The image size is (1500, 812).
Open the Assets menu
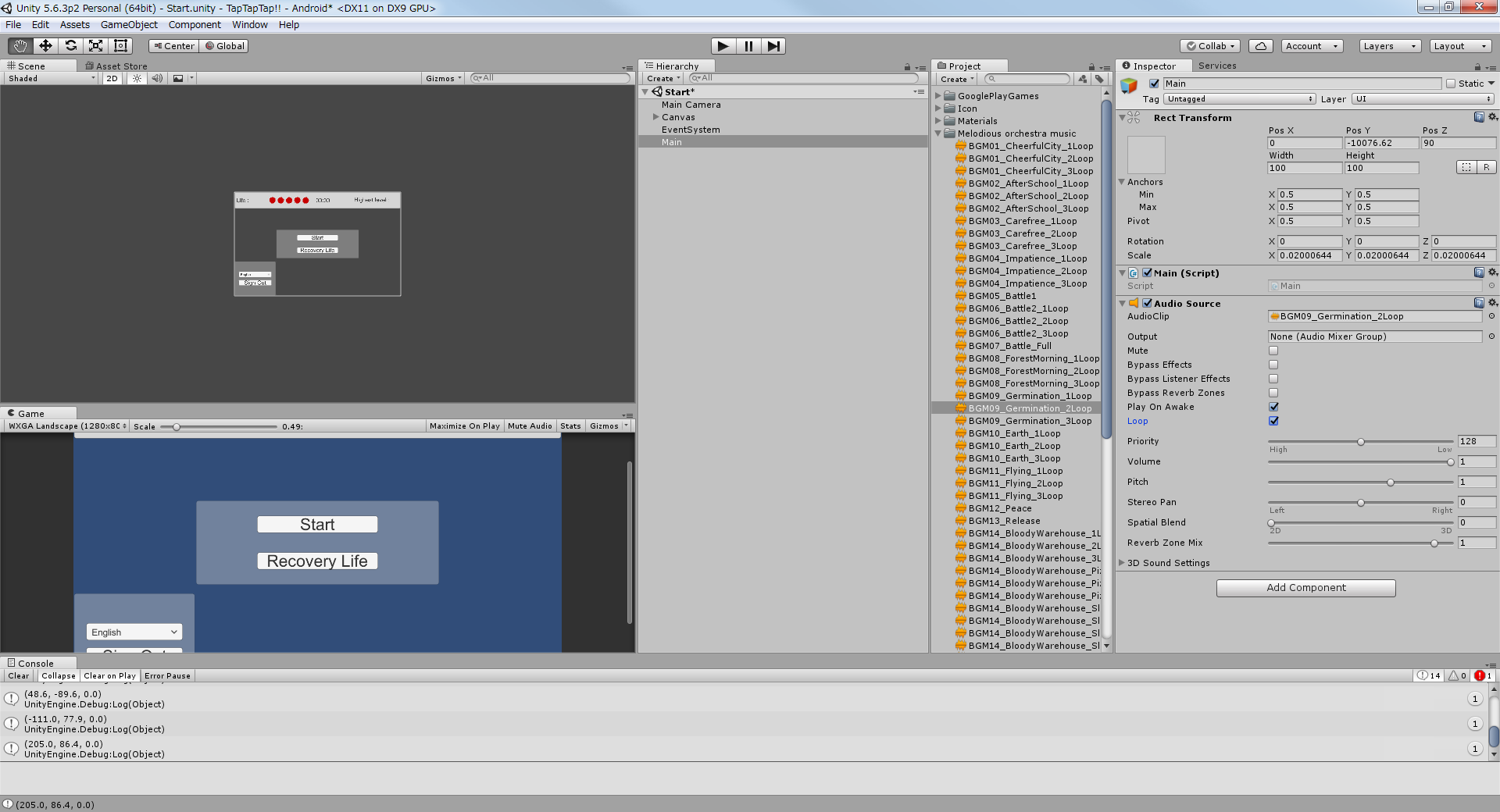click(75, 25)
